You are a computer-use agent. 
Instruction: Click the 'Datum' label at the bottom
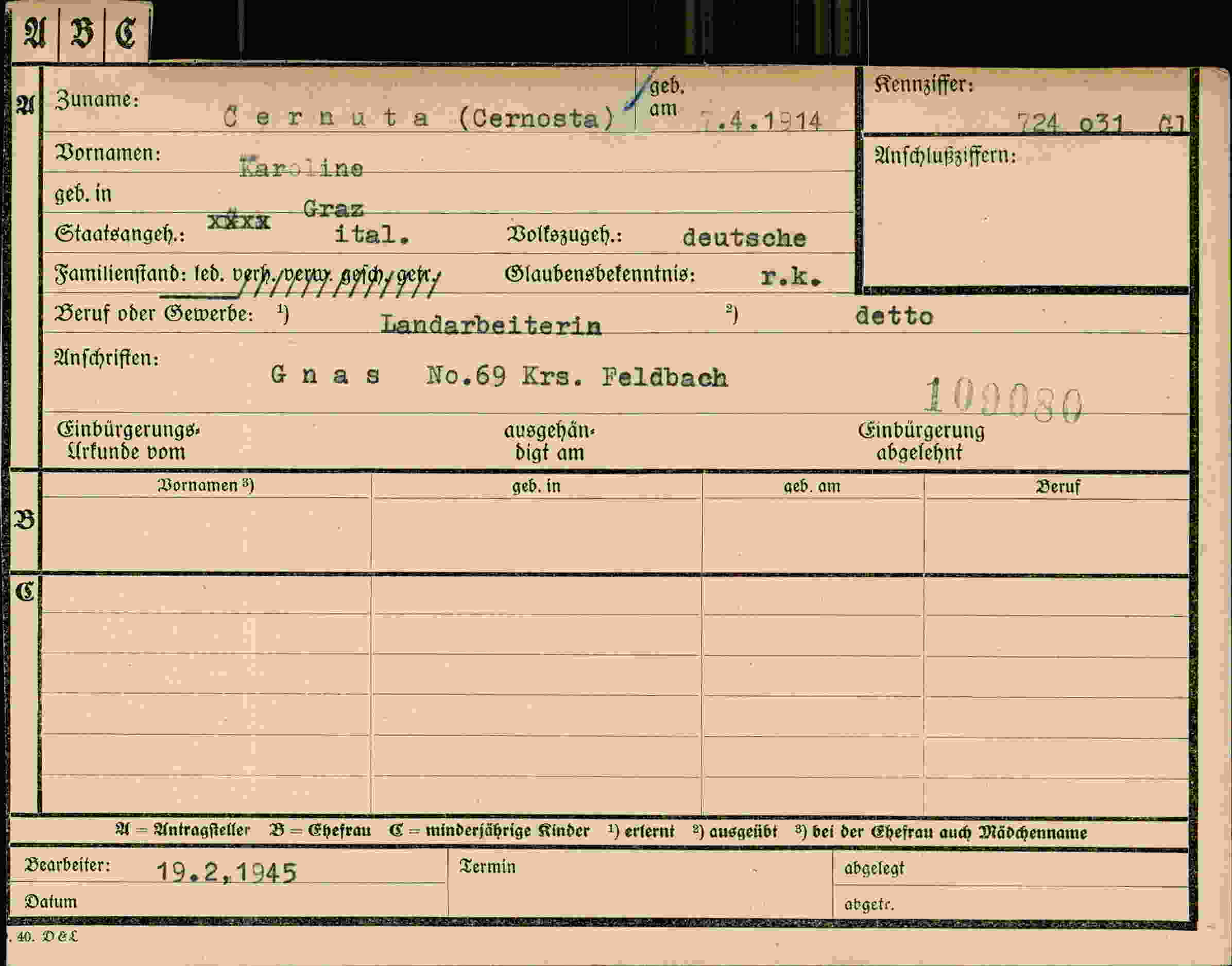pyautogui.click(x=50, y=901)
